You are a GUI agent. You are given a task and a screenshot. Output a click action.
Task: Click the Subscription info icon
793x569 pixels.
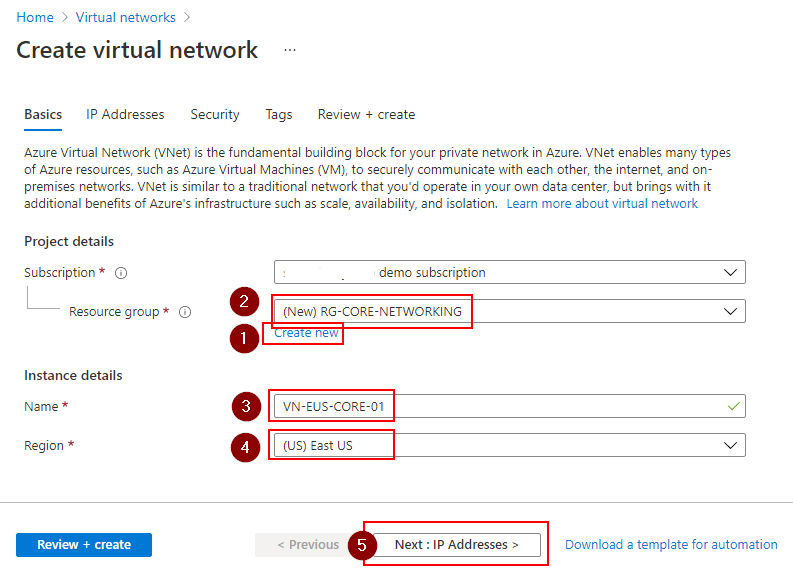click(121, 273)
